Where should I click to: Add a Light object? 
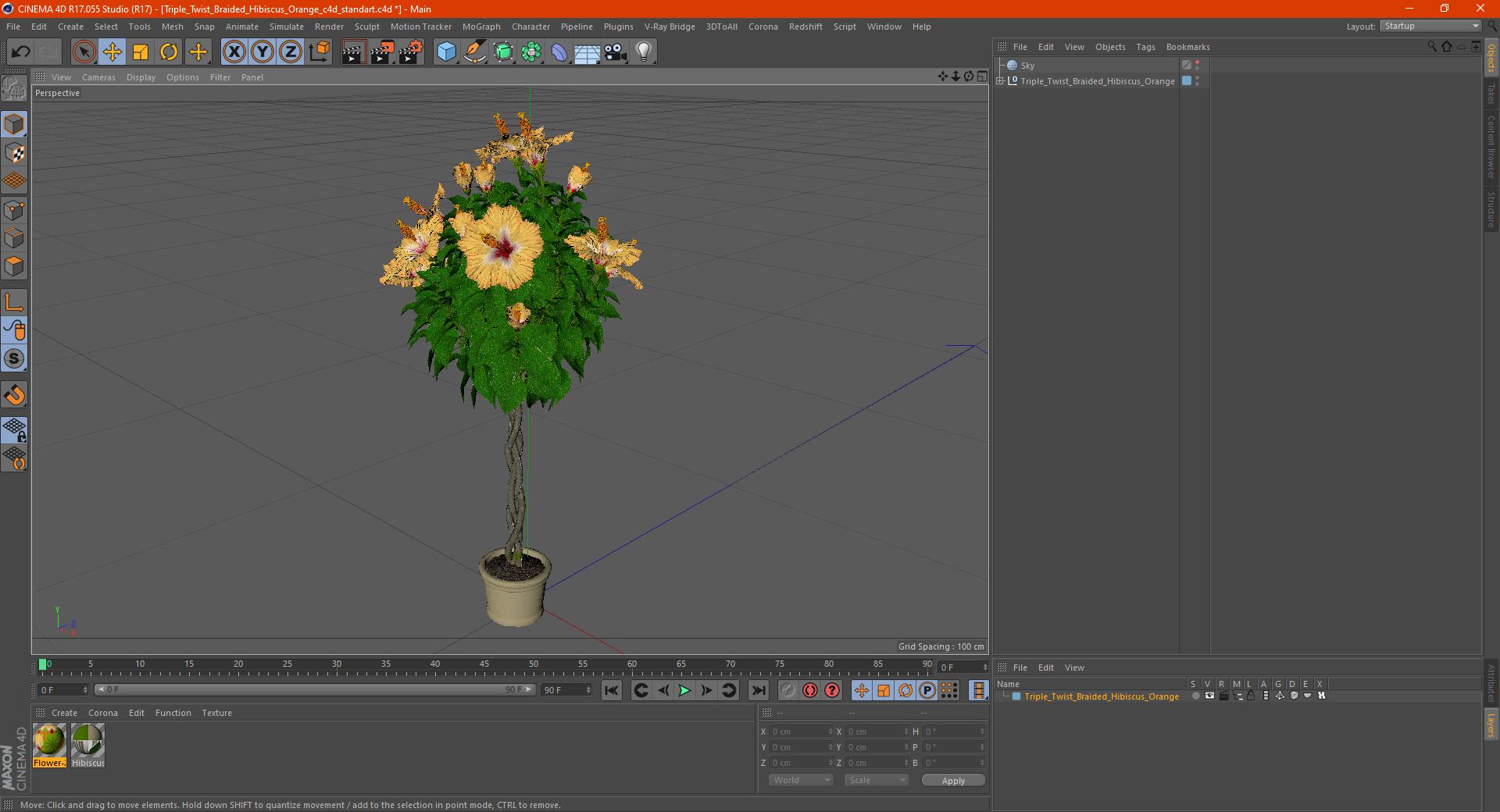[x=644, y=52]
